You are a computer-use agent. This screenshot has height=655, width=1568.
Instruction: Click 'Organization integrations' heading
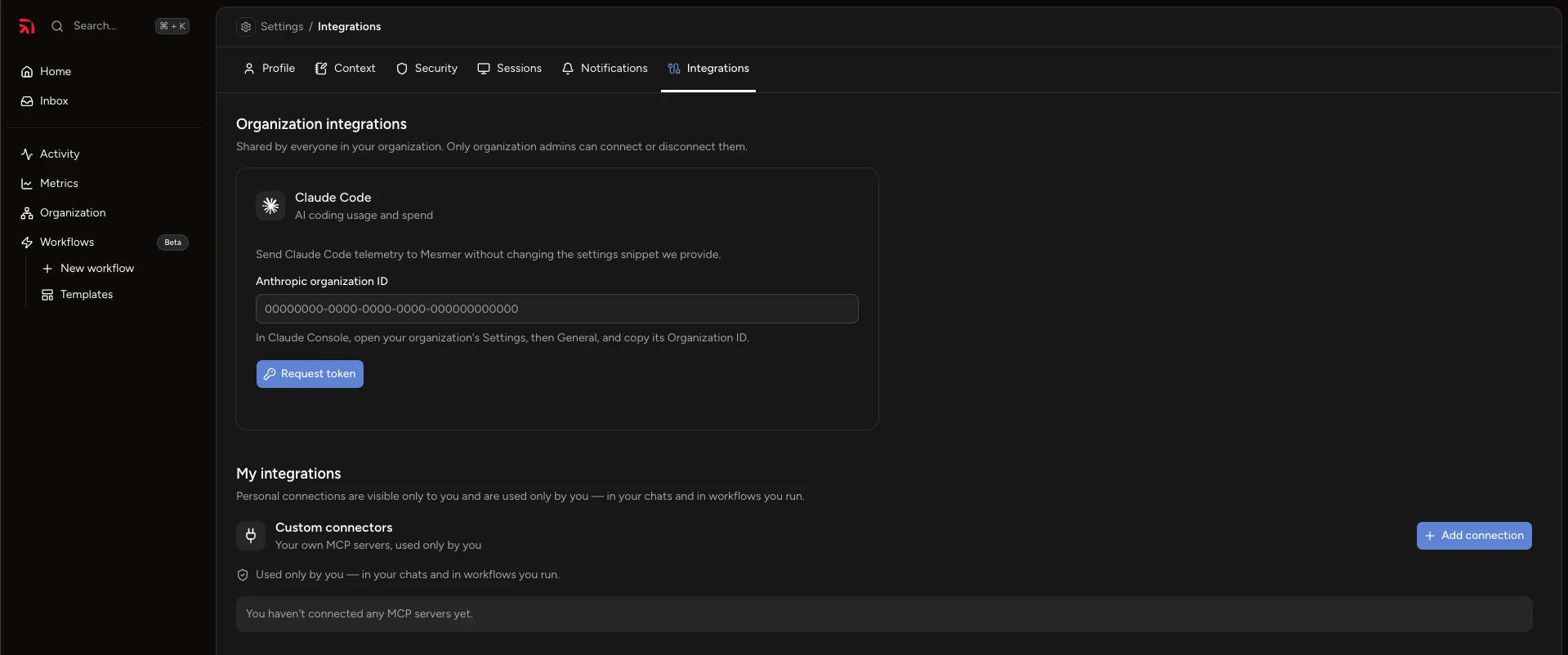(321, 124)
